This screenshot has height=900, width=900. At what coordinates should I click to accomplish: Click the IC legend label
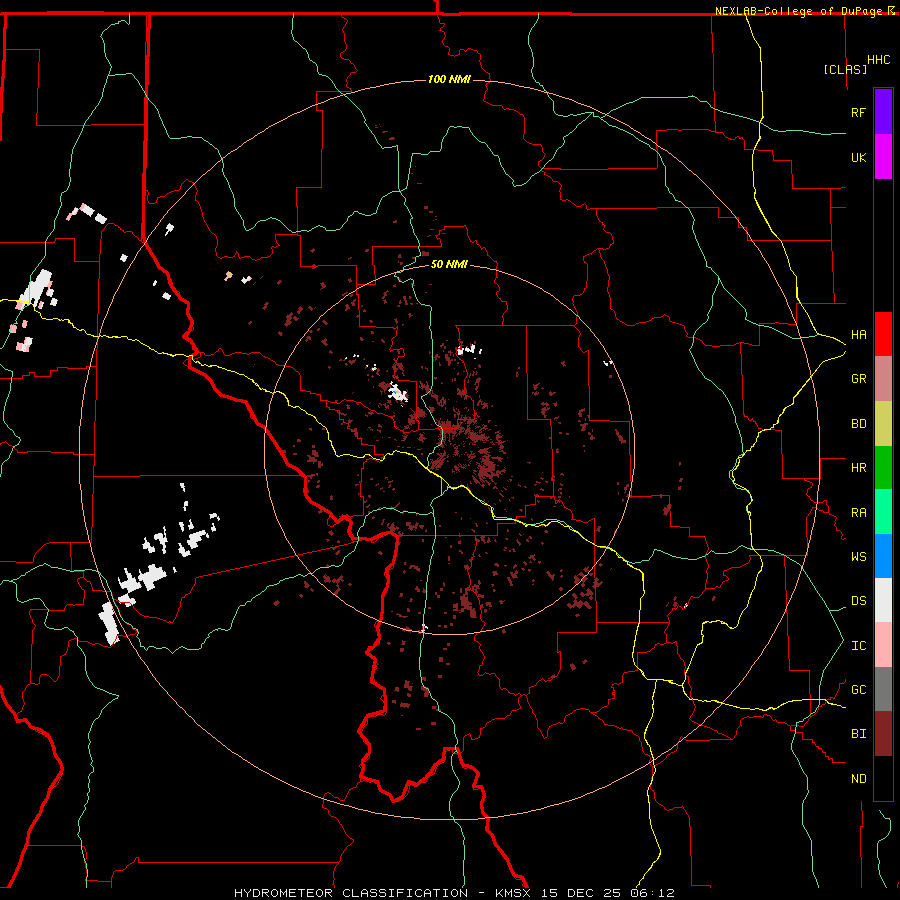click(x=858, y=646)
